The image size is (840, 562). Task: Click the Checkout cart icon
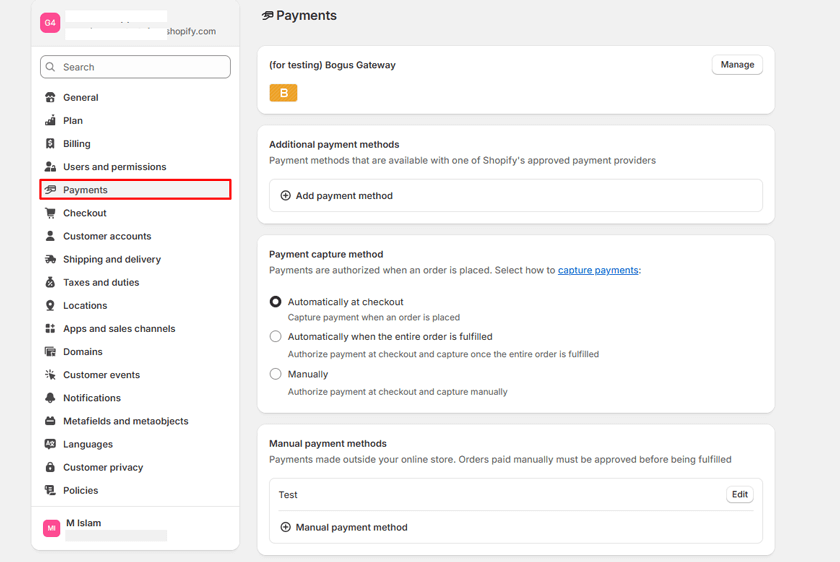click(50, 213)
